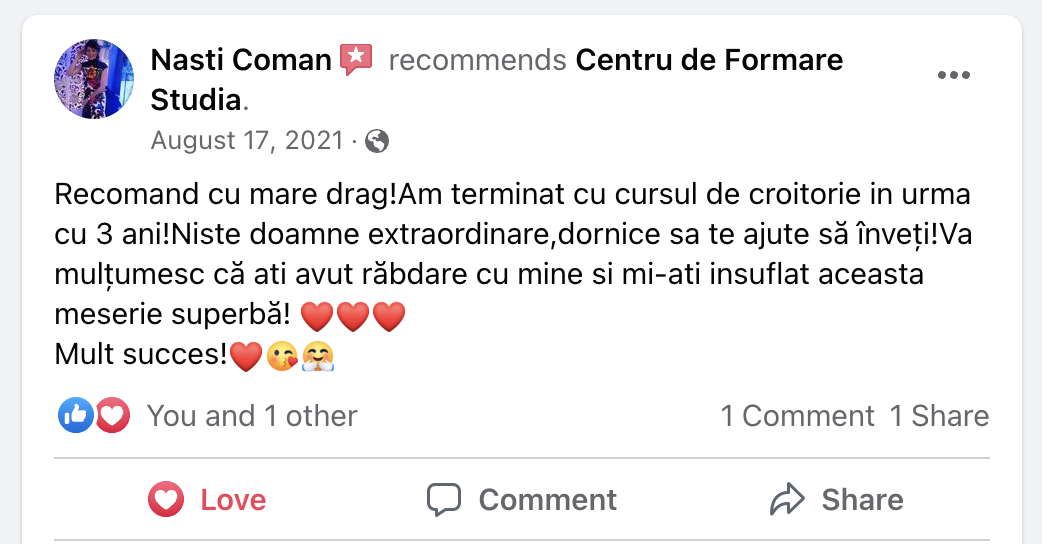Click the kissing face emoji
The width and height of the screenshot is (1042, 544).
point(283,355)
